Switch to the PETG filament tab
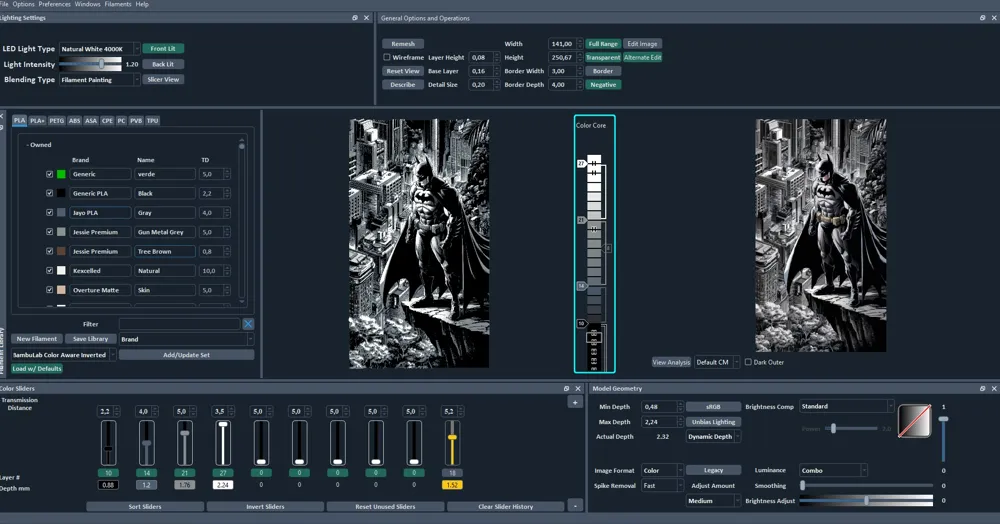The height and width of the screenshot is (524, 1000). [57, 121]
